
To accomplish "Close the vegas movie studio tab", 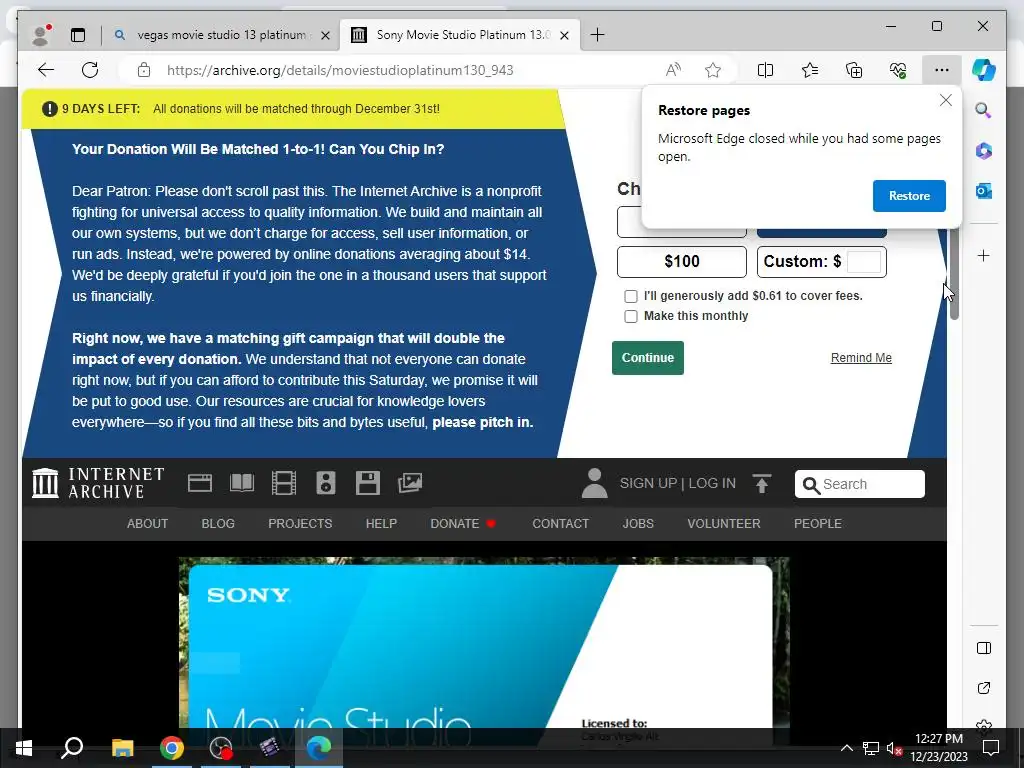I will 325,35.
